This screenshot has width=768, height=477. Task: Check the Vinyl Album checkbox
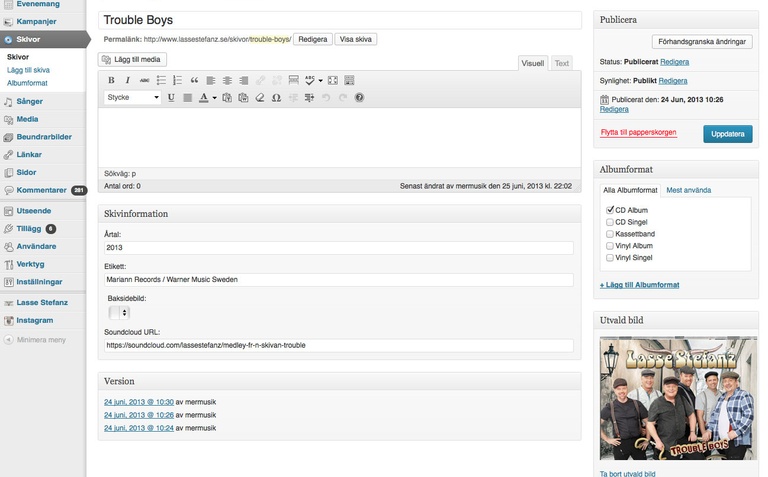click(x=610, y=246)
